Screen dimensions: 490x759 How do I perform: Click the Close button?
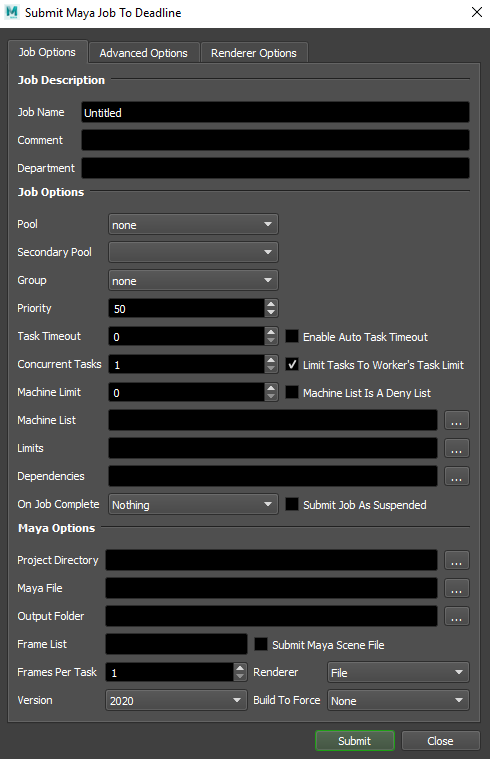point(440,741)
